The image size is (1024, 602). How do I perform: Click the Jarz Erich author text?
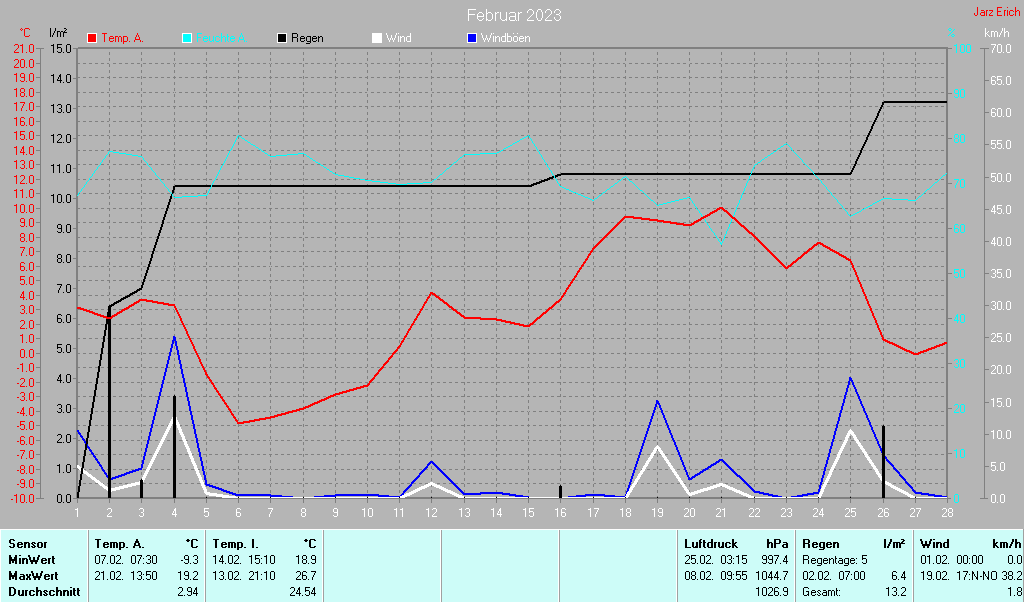(x=996, y=12)
